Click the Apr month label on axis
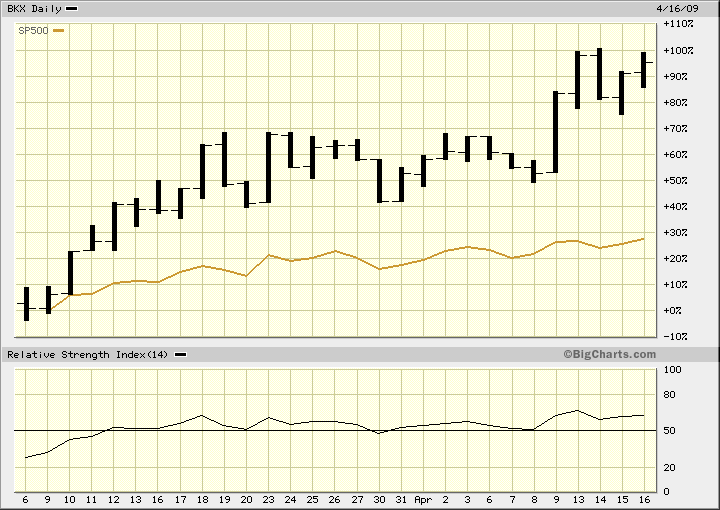720x510 pixels. coord(423,500)
